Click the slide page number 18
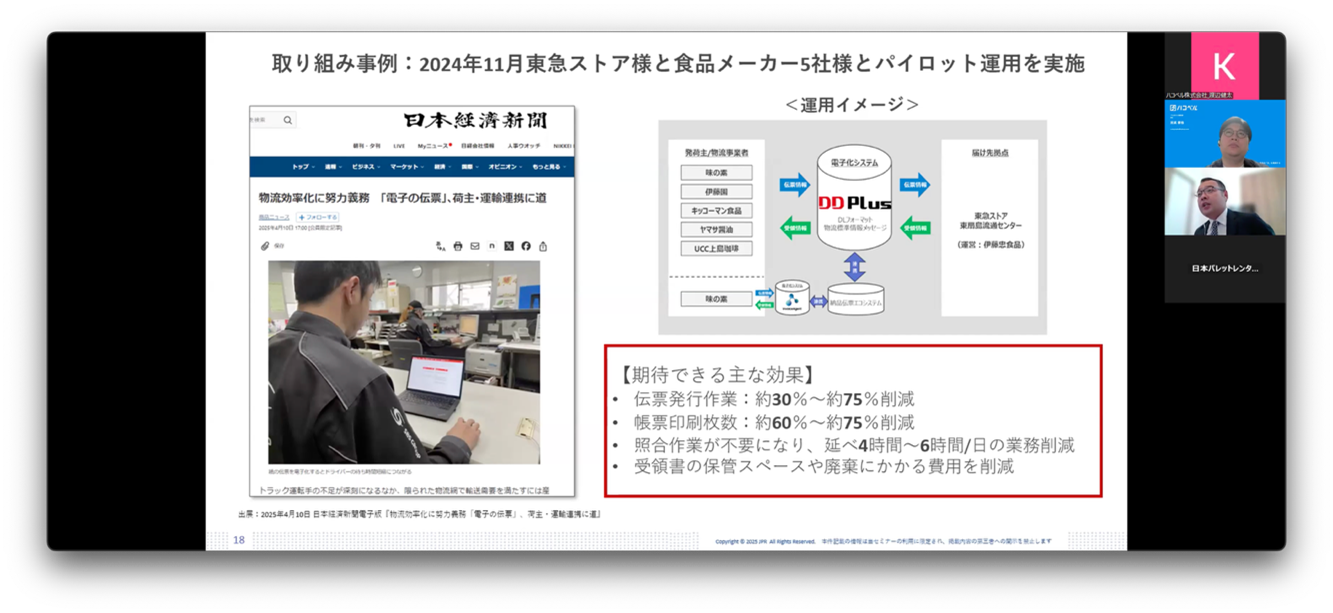The width and height of the screenshot is (1333, 613). tap(239, 540)
